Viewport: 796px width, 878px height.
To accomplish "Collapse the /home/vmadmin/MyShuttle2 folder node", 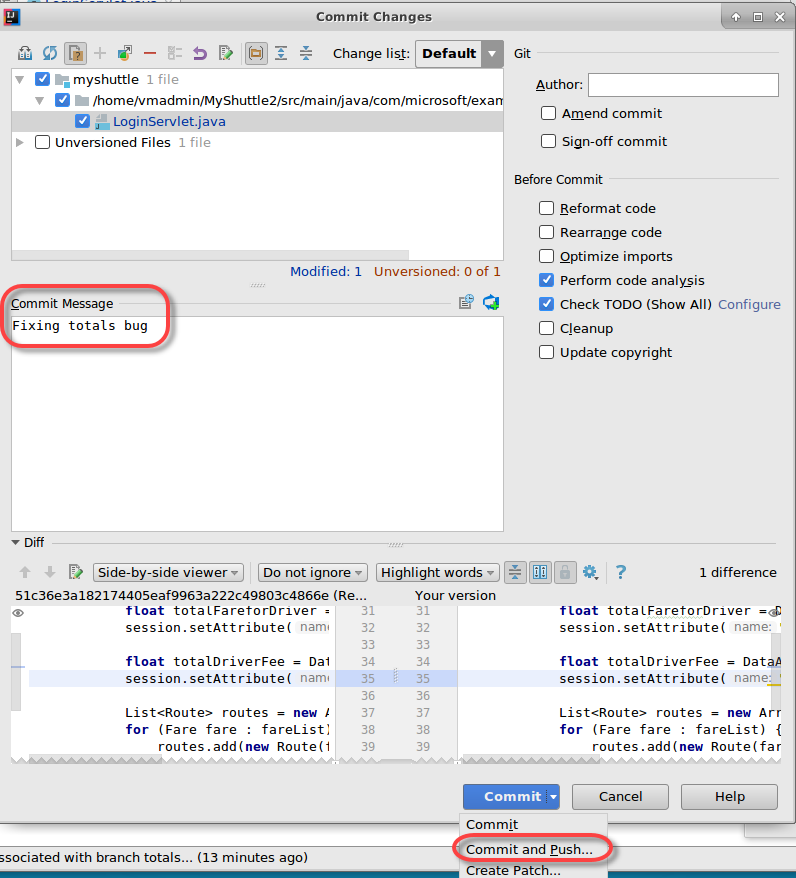I will coord(39,101).
